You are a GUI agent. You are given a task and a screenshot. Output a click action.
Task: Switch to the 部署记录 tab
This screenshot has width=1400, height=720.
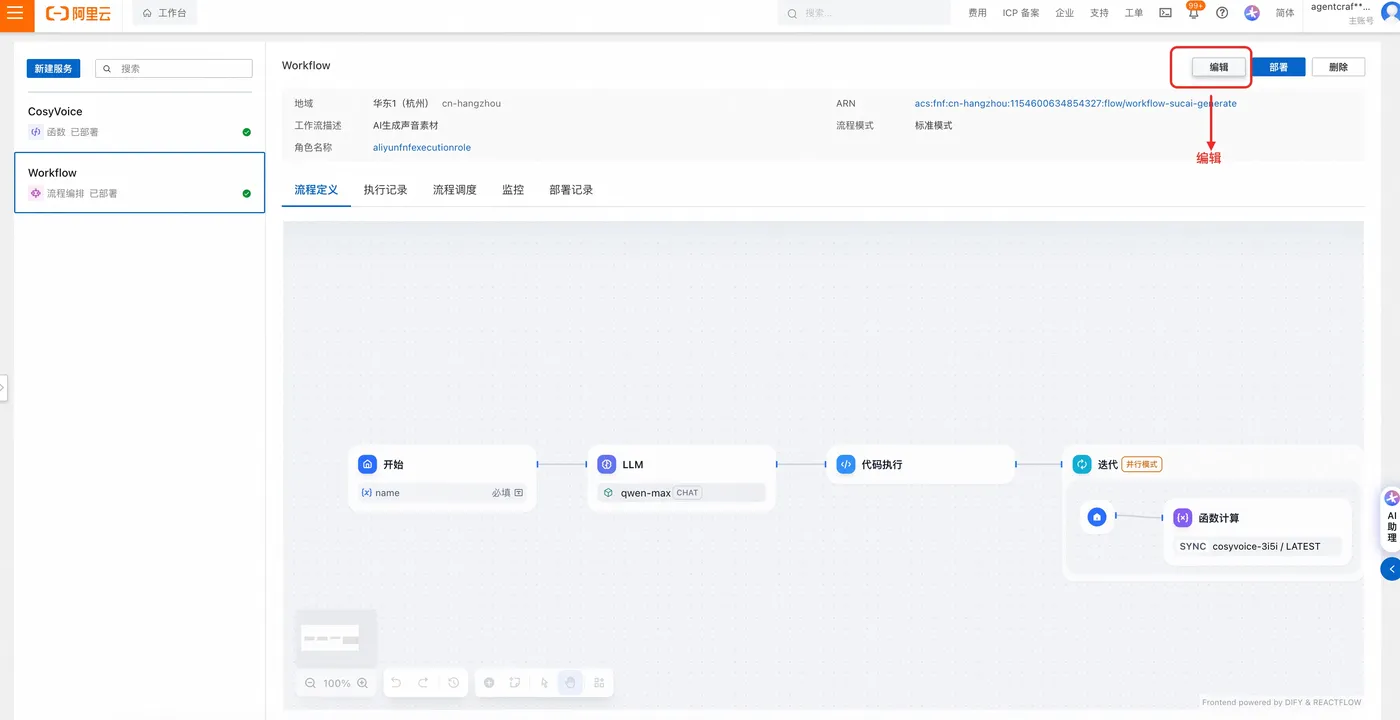click(571, 190)
